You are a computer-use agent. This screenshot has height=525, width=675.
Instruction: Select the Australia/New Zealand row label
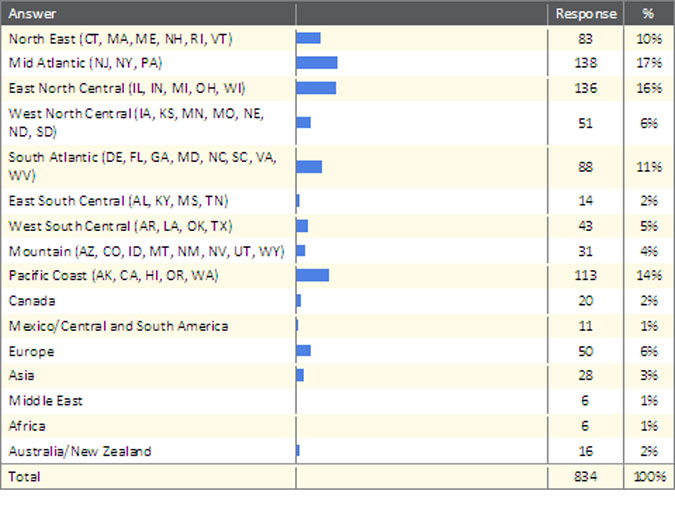coord(80,451)
